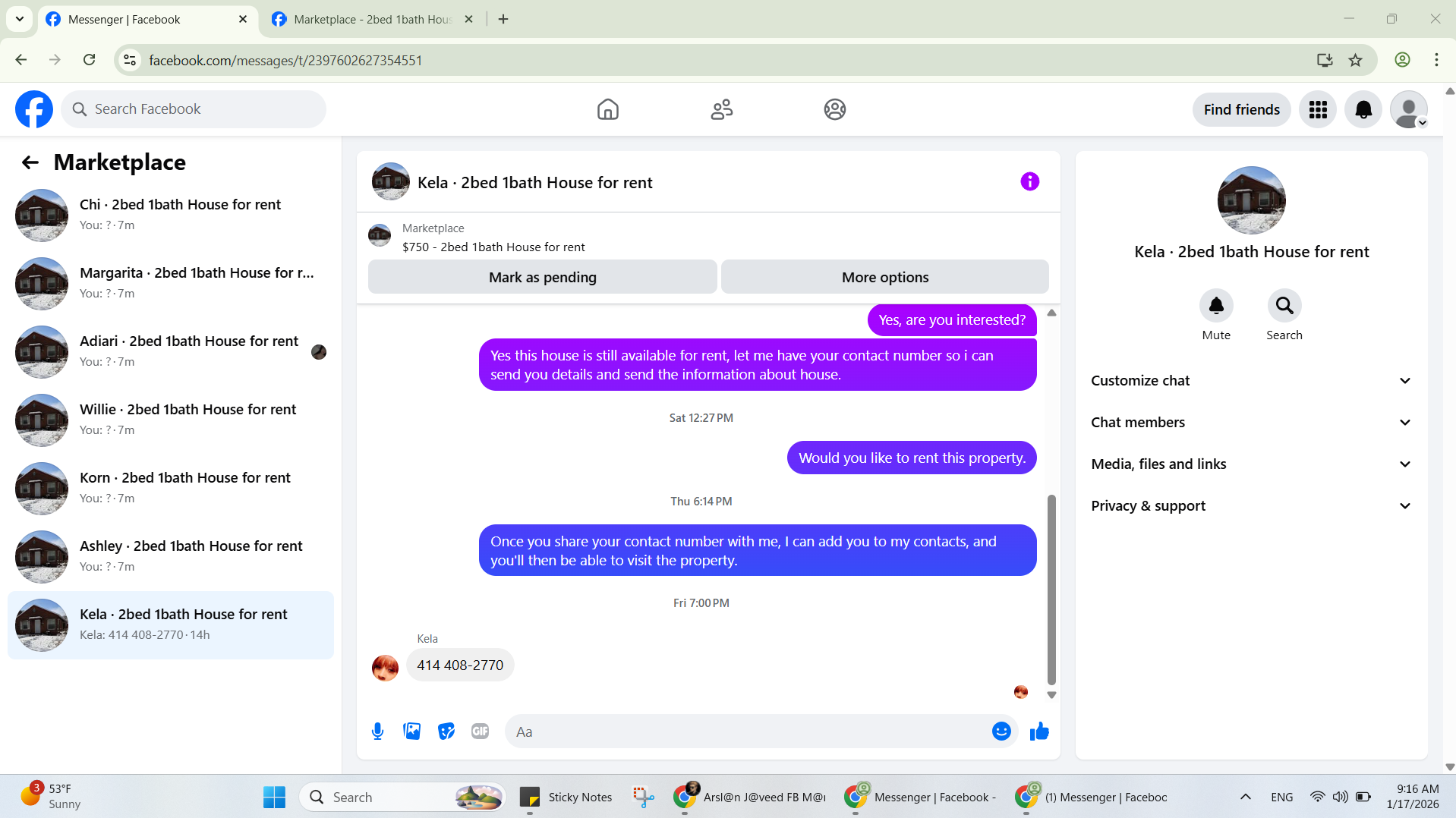The height and width of the screenshot is (818, 1456).
Task: Attach a photo file icon
Action: pyautogui.click(x=411, y=731)
